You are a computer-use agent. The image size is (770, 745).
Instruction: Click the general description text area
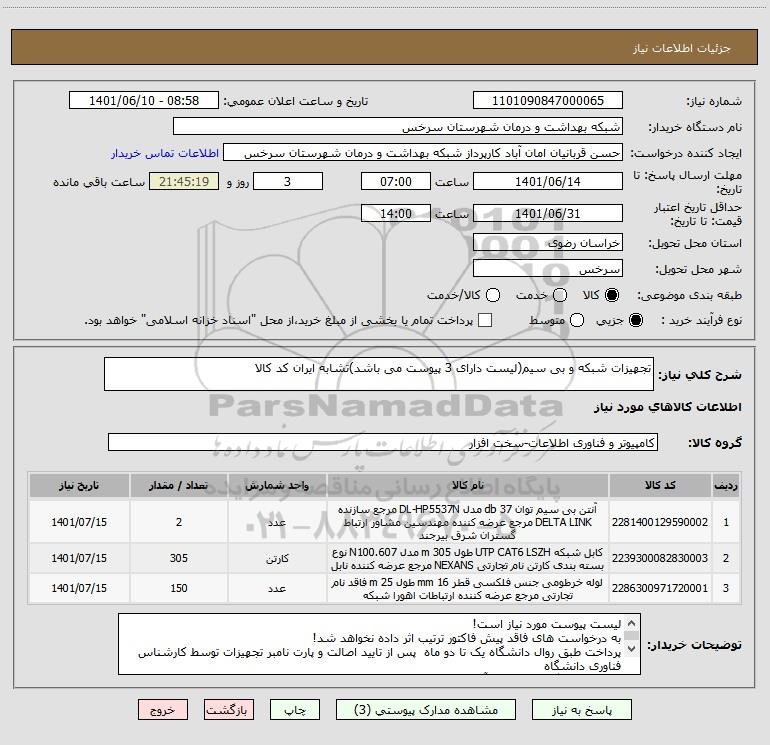379,374
